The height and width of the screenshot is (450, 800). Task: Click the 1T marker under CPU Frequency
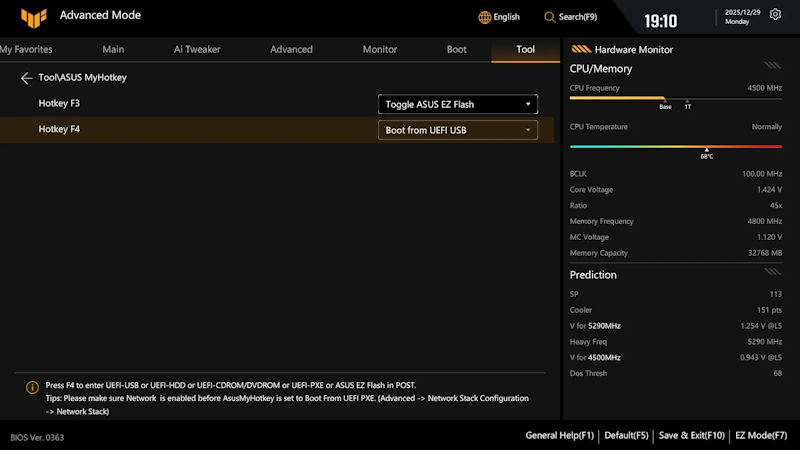click(x=688, y=105)
